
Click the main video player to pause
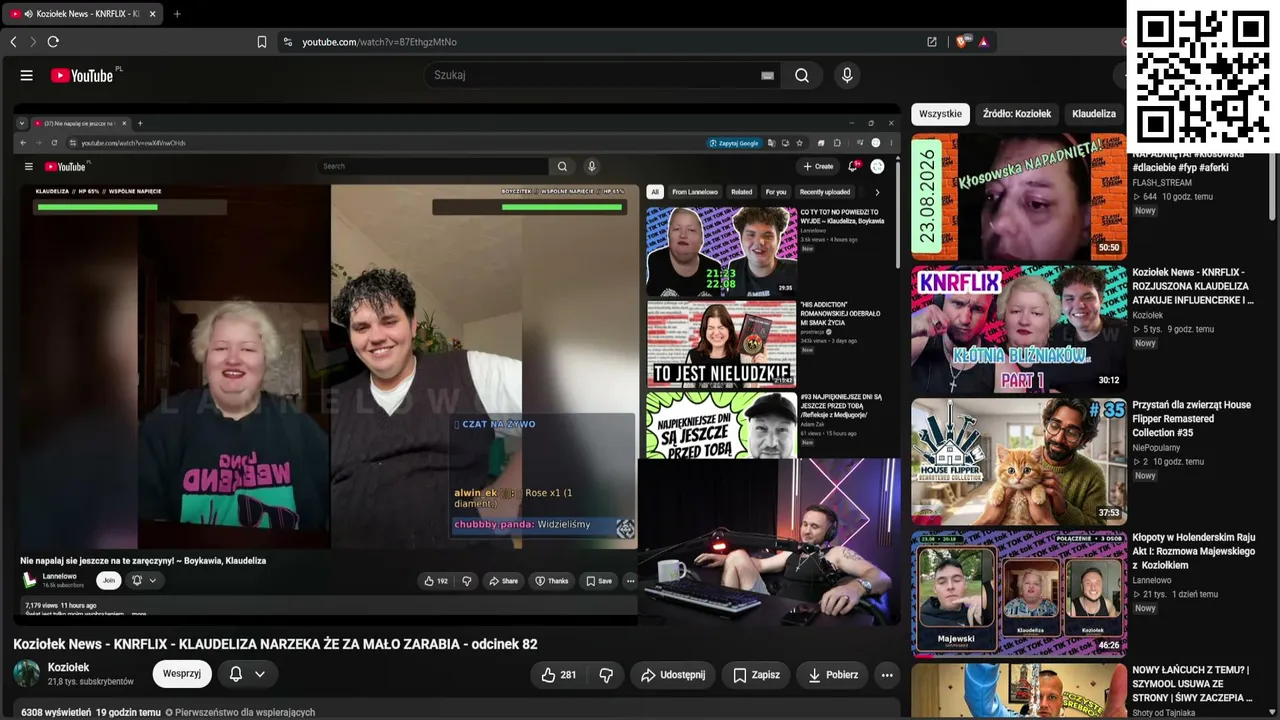click(457, 365)
